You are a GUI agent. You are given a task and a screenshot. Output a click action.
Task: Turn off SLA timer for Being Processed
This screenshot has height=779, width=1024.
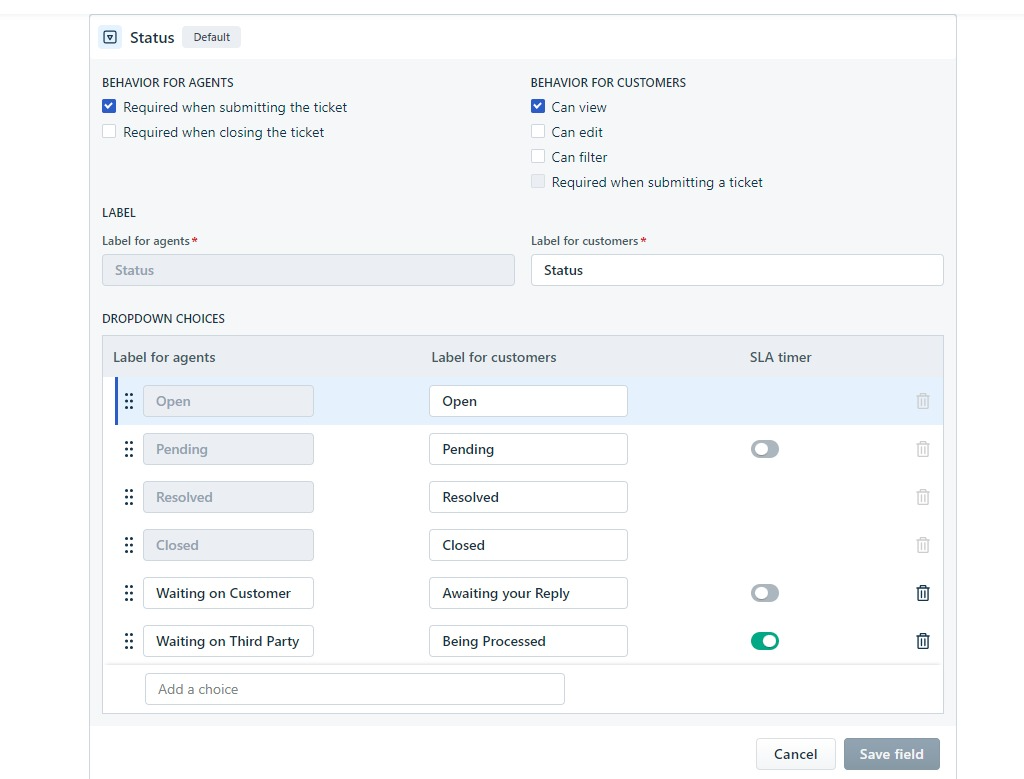coord(765,641)
